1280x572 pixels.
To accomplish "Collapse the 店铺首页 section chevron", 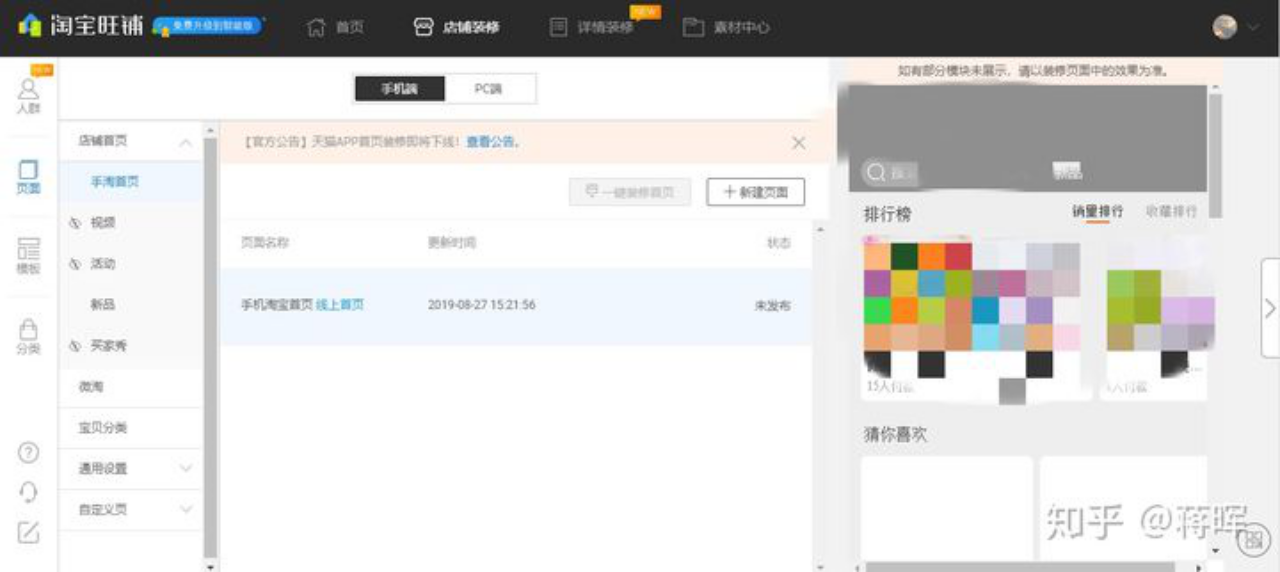I will tap(186, 143).
